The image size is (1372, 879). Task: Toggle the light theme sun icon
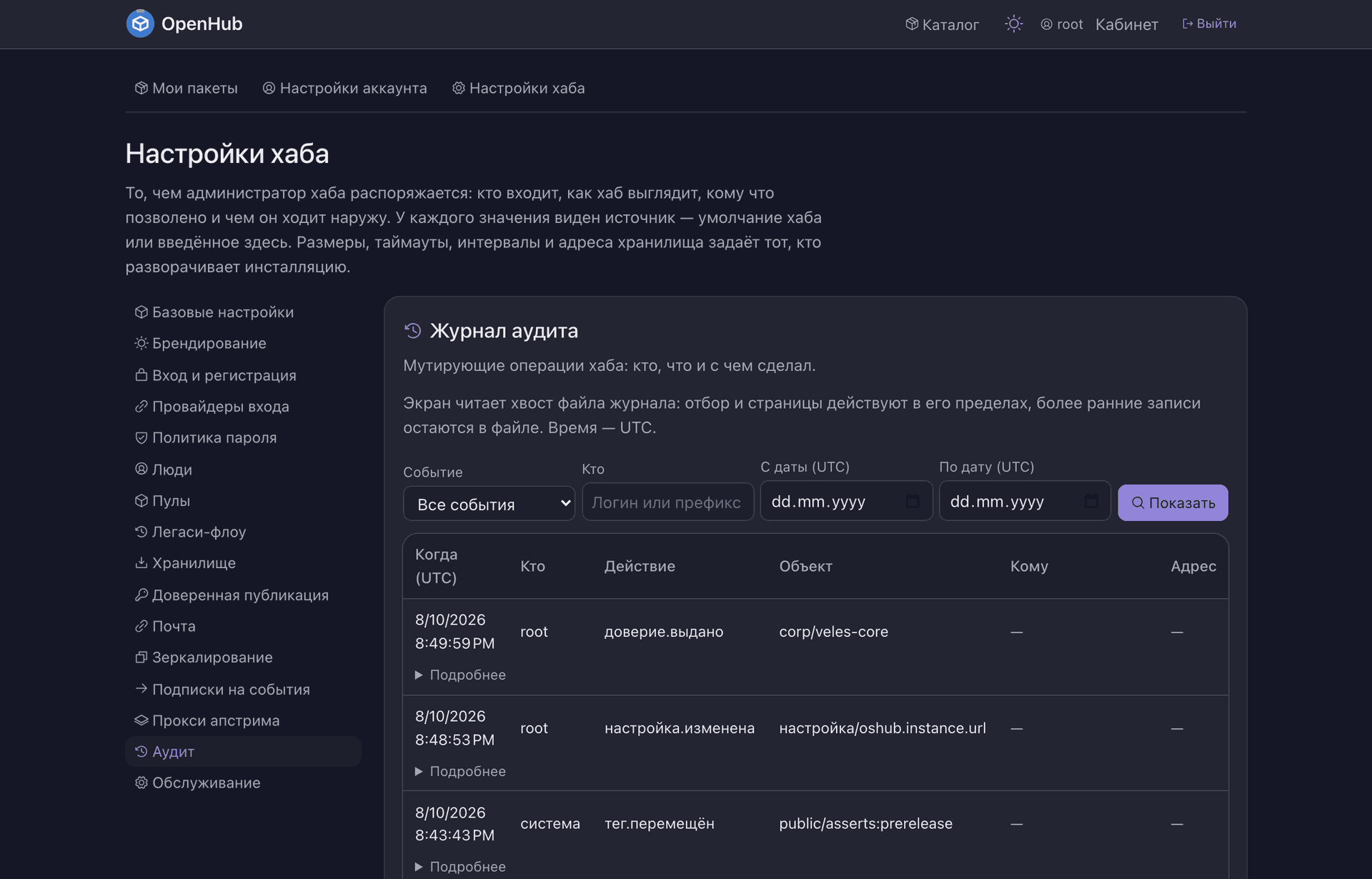[x=1013, y=24]
